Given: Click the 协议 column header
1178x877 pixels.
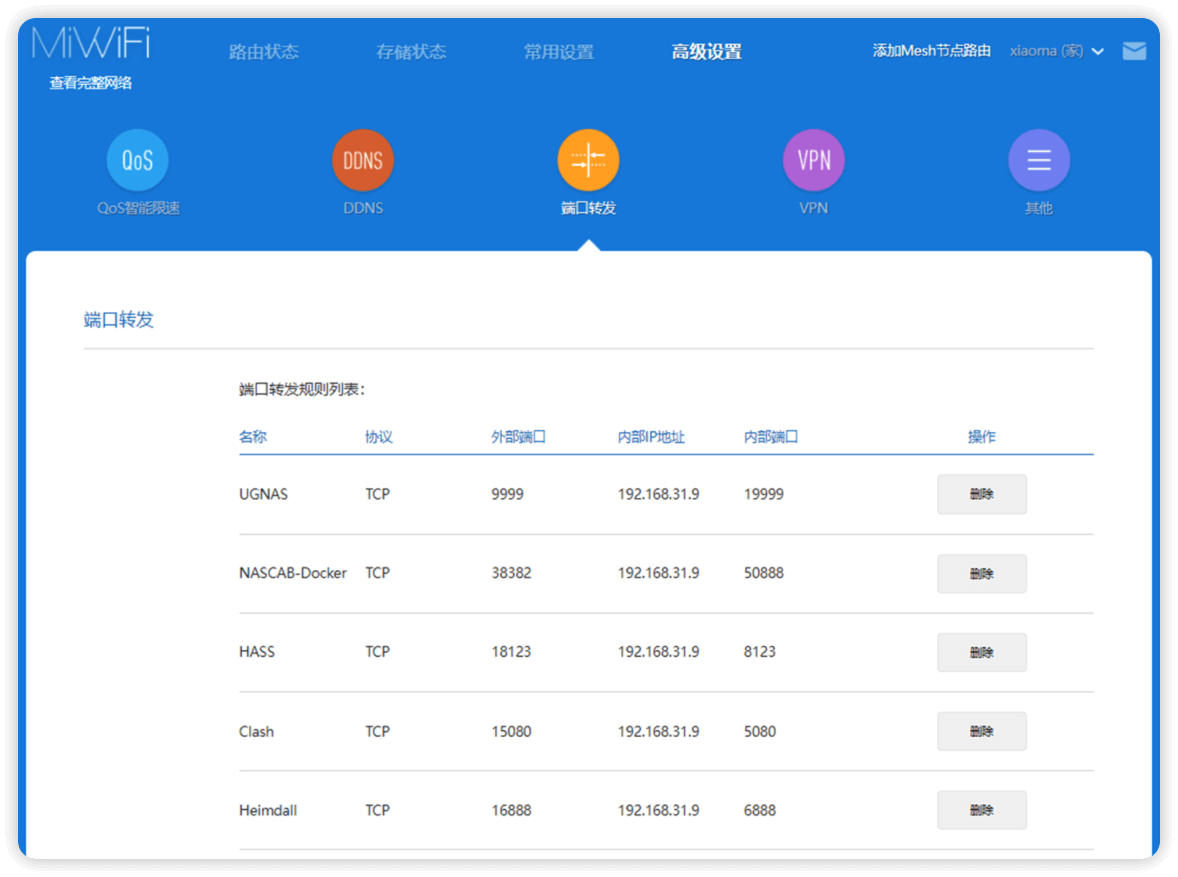Looking at the screenshot, I should 379,437.
